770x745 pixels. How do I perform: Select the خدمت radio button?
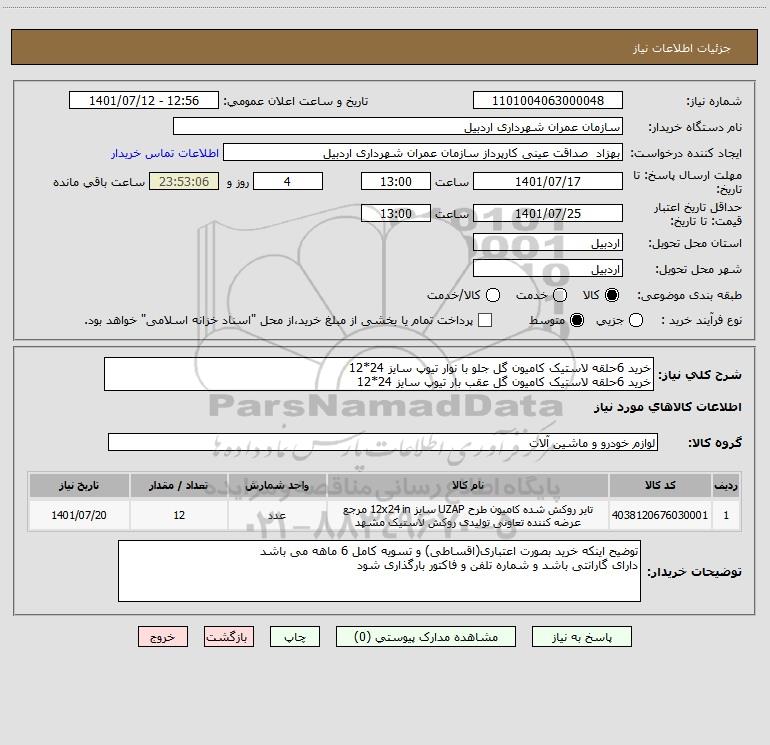tap(560, 295)
